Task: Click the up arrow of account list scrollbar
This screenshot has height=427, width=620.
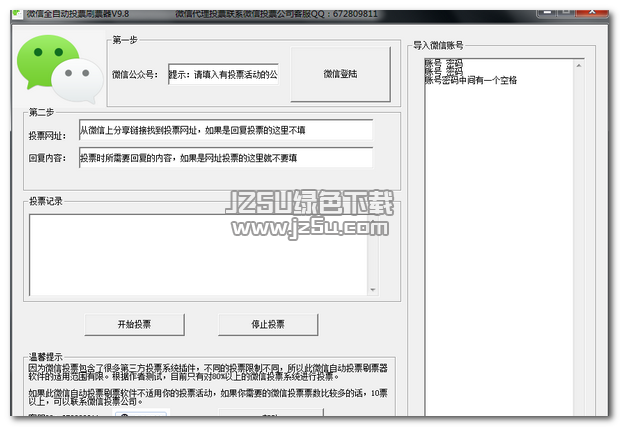Action: tap(578, 66)
